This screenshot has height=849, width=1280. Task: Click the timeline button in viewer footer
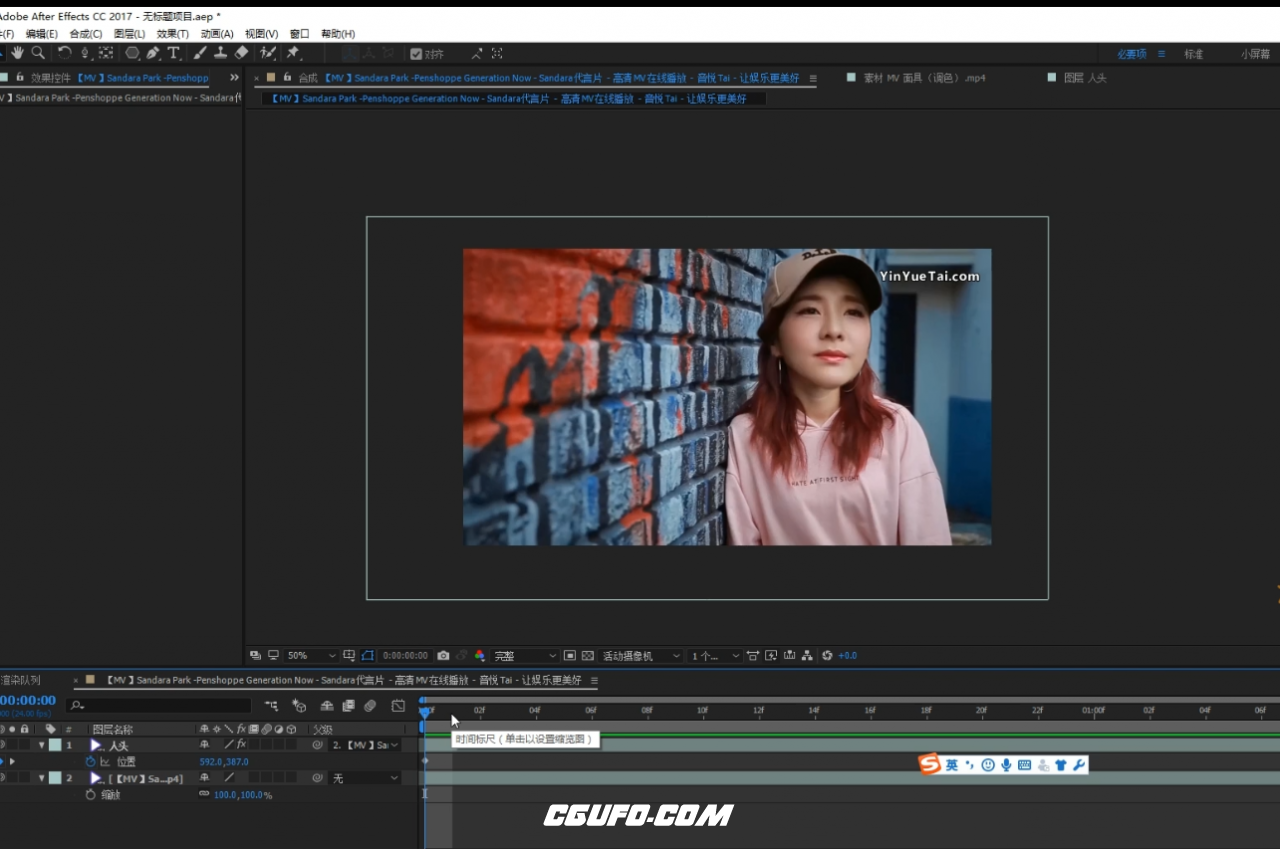pyautogui.click(x=789, y=656)
